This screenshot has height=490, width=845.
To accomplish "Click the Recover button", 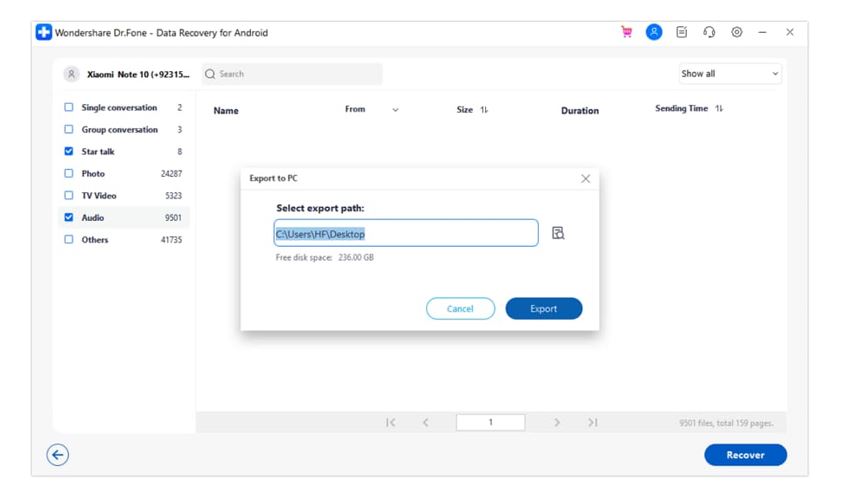I will click(745, 455).
